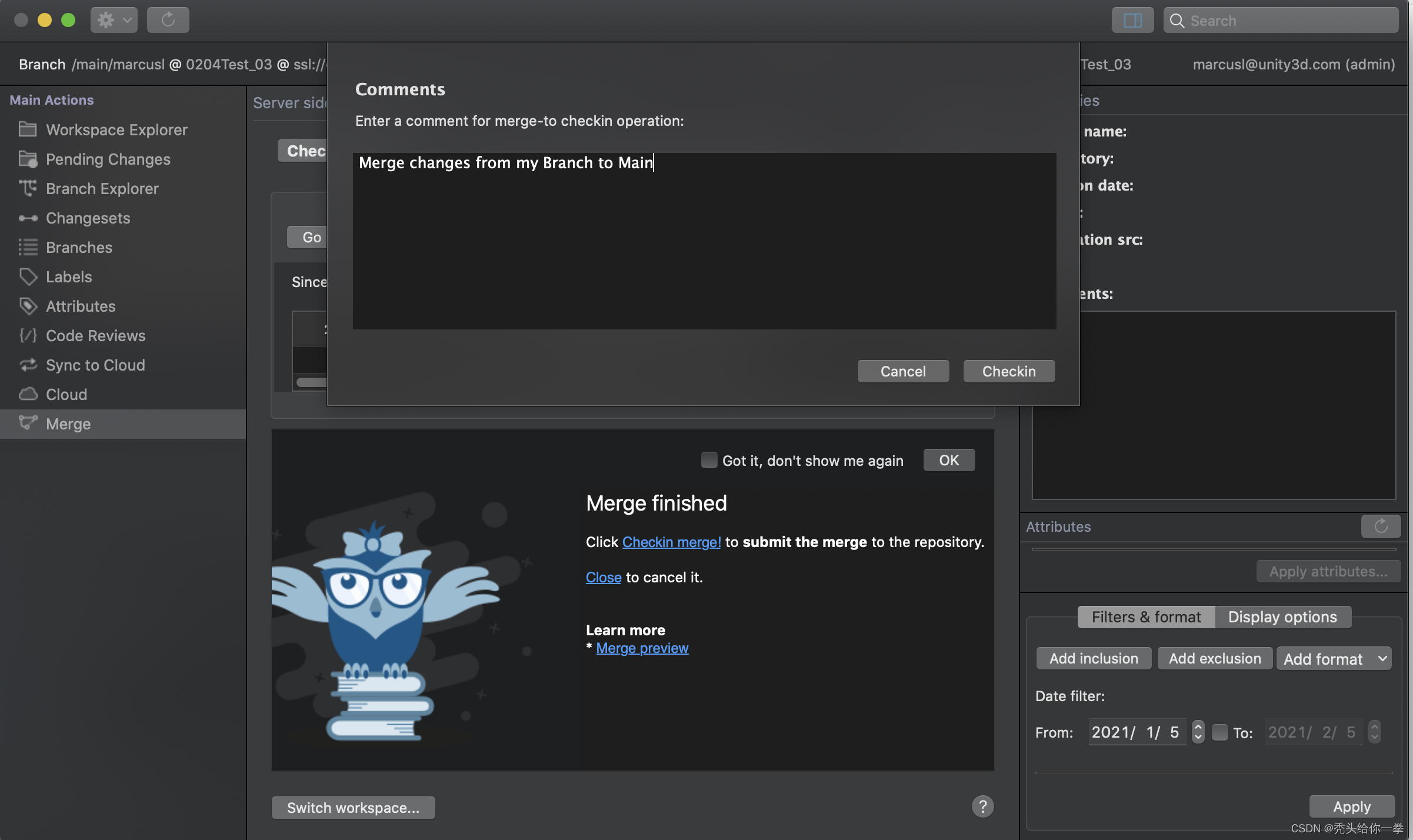Open the help question mark button
Image resolution: width=1413 pixels, height=840 pixels.
point(982,806)
